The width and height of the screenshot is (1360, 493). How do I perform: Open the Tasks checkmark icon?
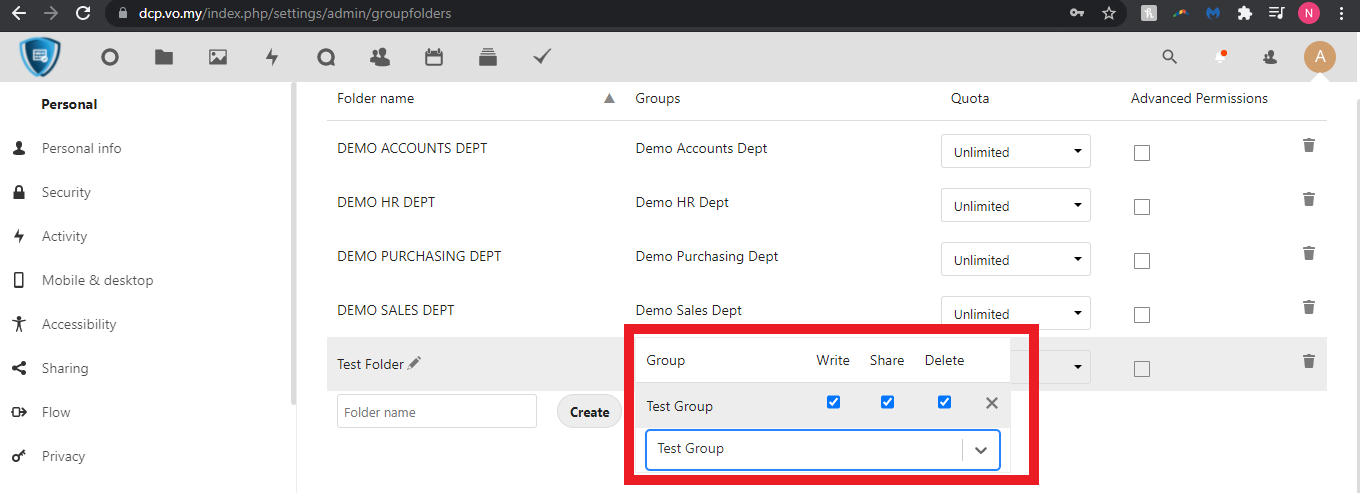[x=542, y=57]
